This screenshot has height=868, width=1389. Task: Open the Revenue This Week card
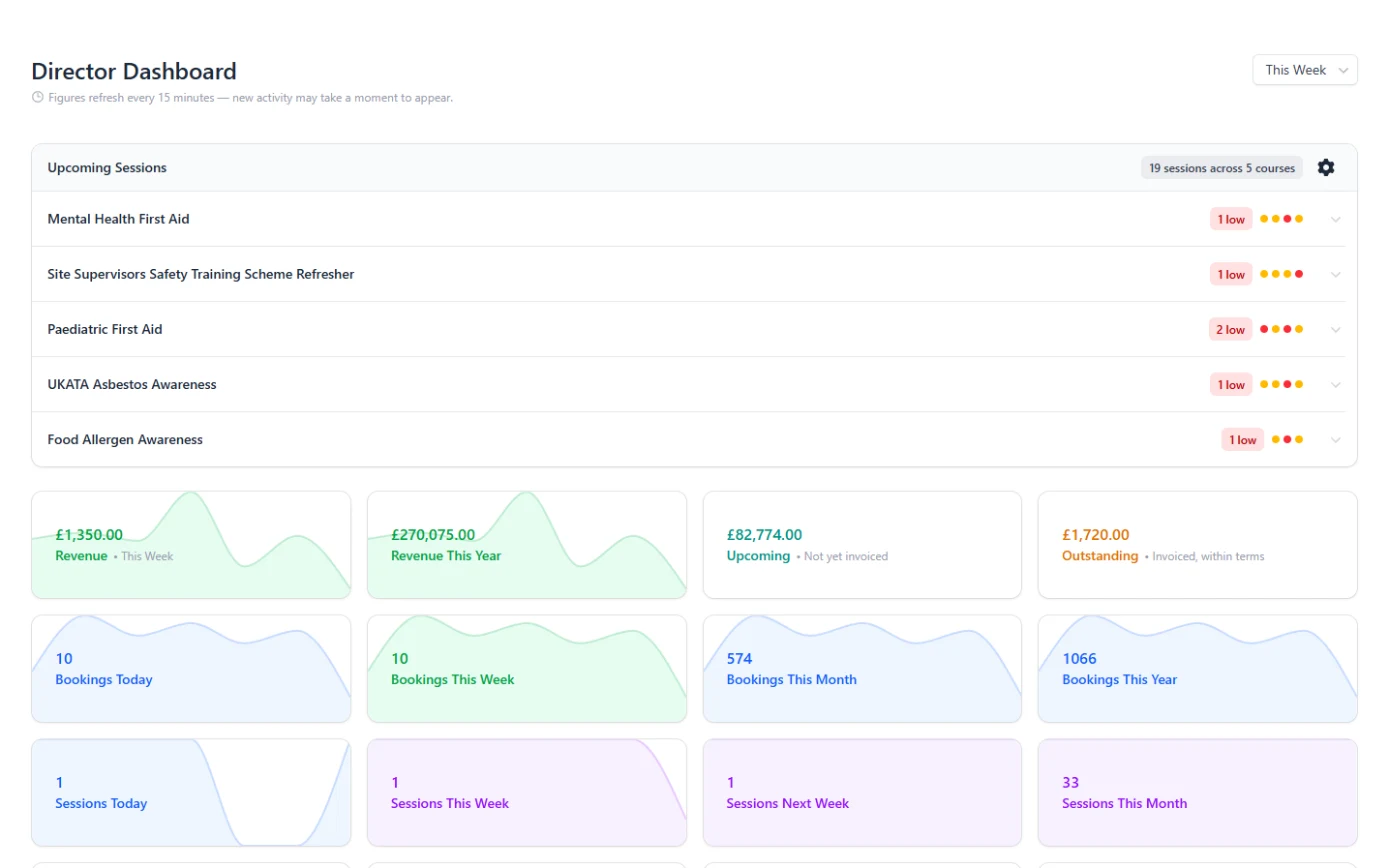pyautogui.click(x=191, y=545)
